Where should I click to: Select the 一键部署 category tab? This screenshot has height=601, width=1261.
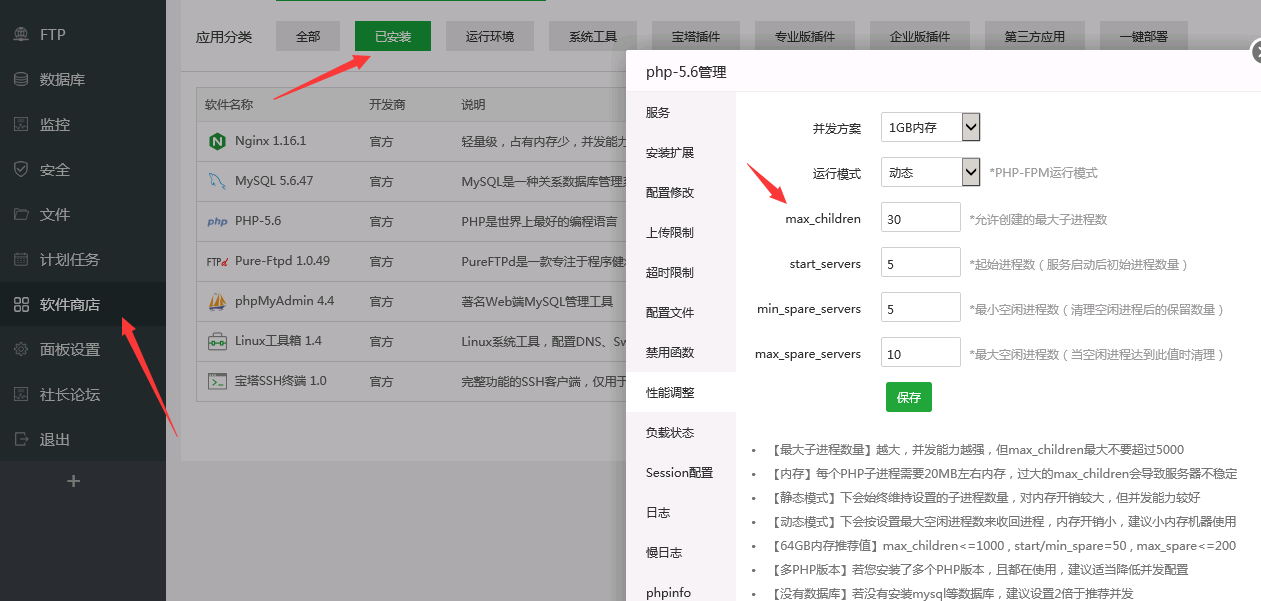point(1144,36)
